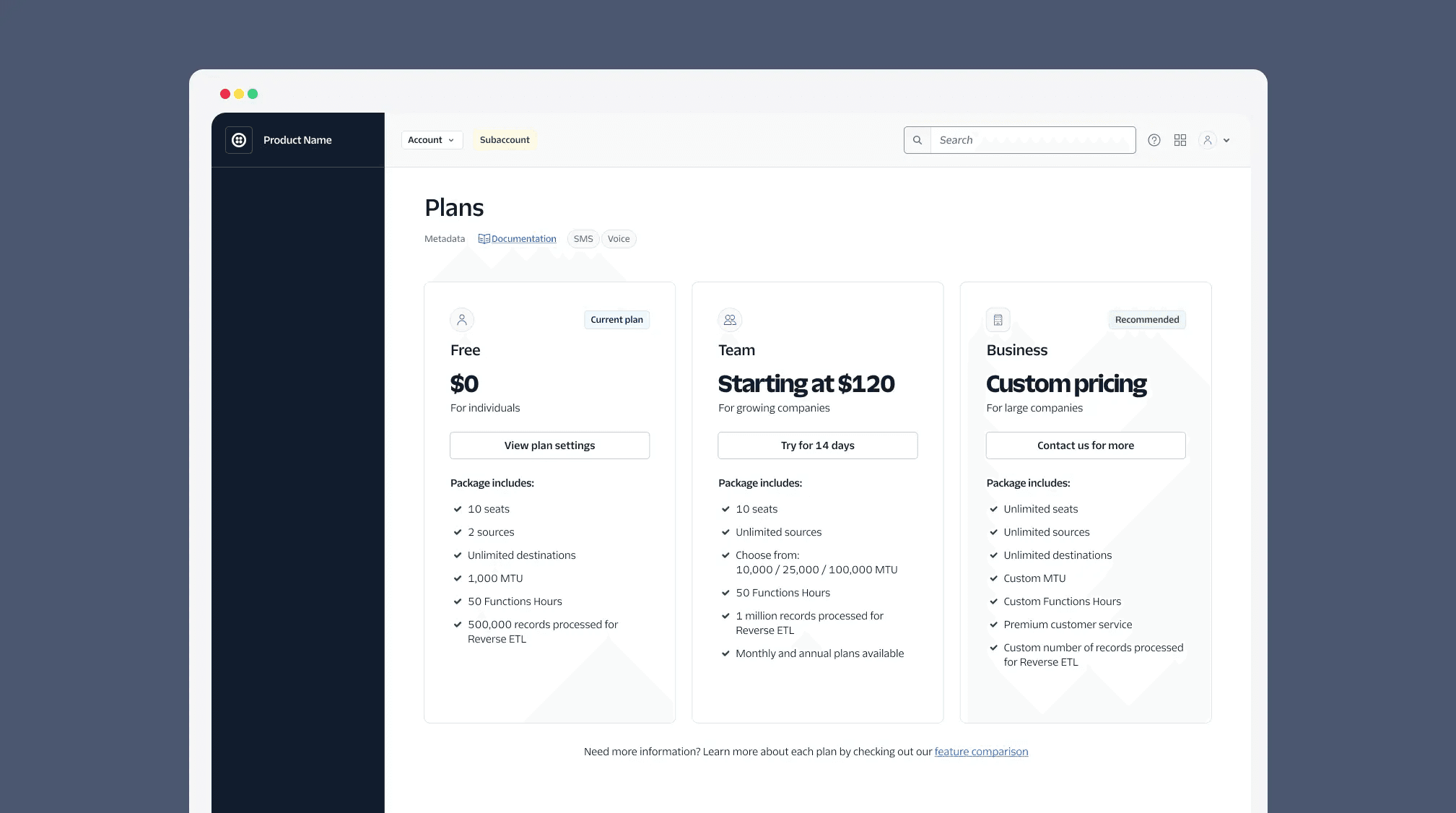Select the SMS tab
Screen dimensions: 1456x813
click(583, 238)
